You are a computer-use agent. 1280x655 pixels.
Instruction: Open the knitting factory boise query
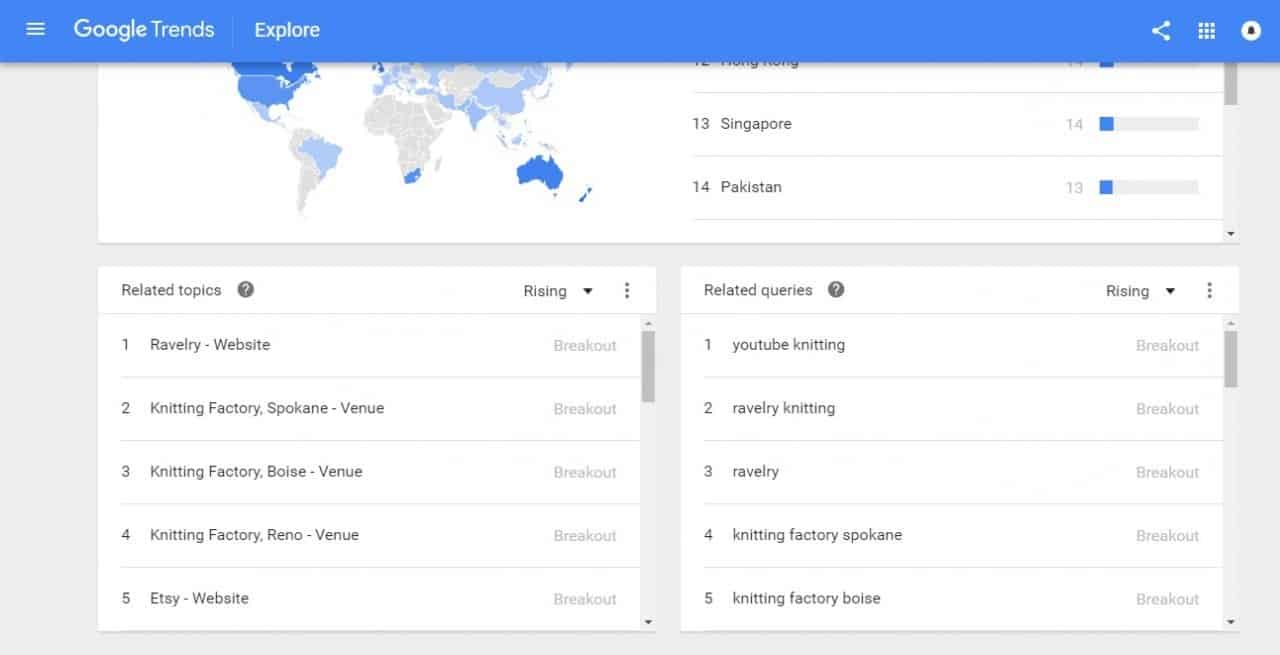[x=806, y=599]
